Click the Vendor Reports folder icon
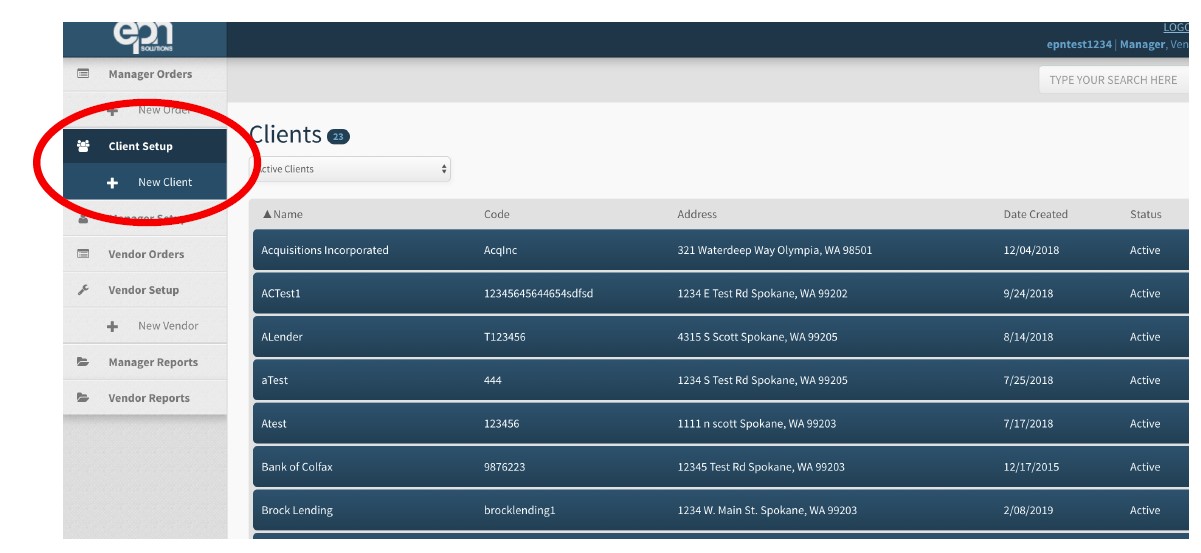The height and width of the screenshot is (553, 1201). pyautogui.click(x=83, y=398)
